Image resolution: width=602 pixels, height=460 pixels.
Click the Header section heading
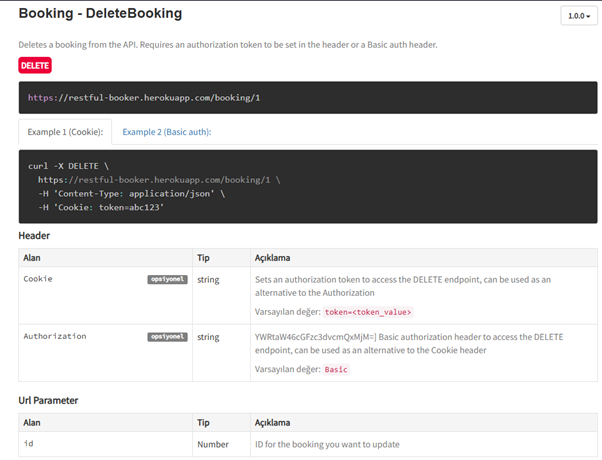34,235
